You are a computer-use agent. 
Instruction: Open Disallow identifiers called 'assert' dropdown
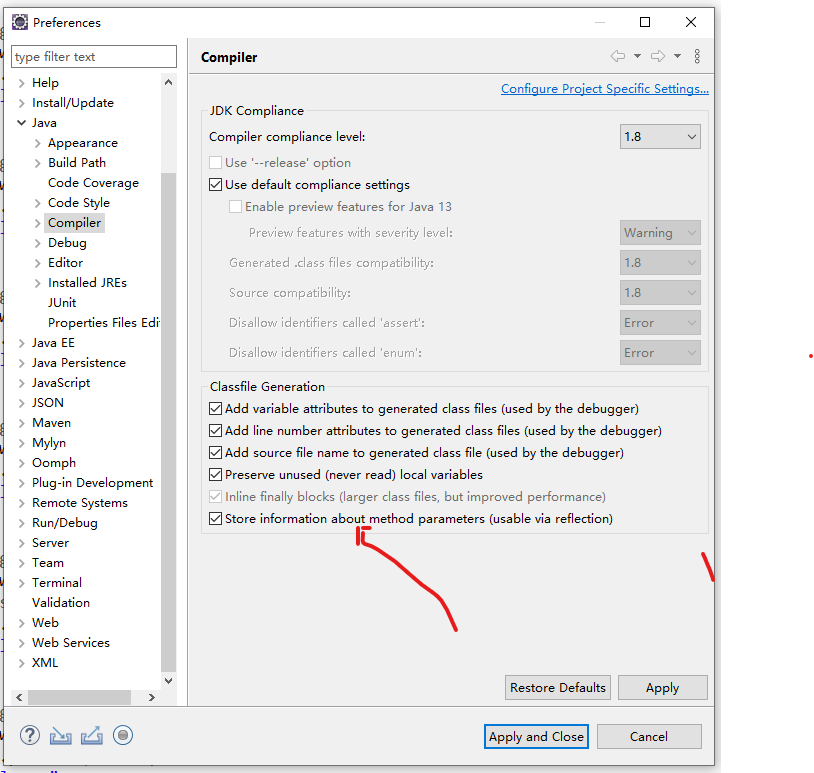click(660, 322)
